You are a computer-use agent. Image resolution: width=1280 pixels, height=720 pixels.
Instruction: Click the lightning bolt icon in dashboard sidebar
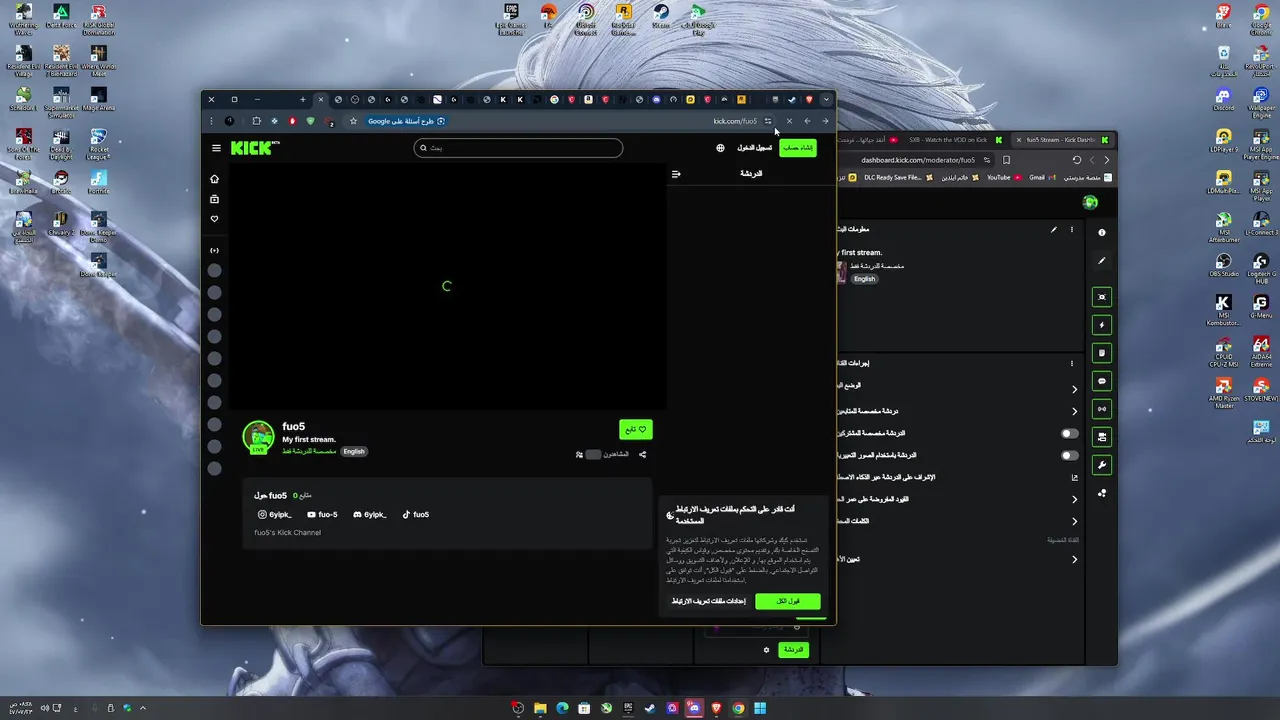[x=1102, y=325]
